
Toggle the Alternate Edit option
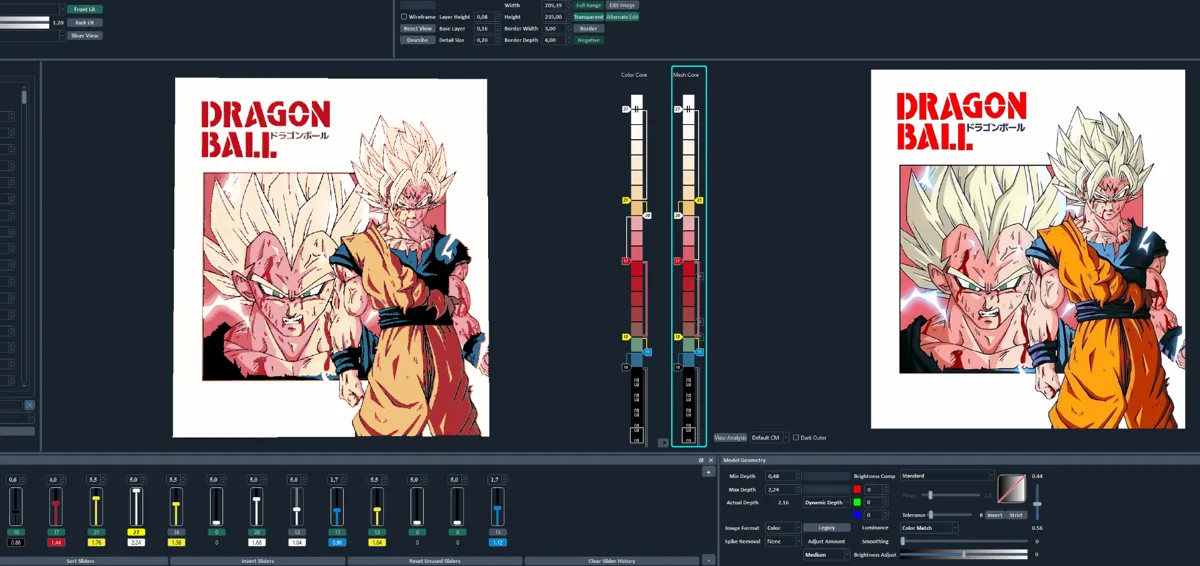coord(622,17)
